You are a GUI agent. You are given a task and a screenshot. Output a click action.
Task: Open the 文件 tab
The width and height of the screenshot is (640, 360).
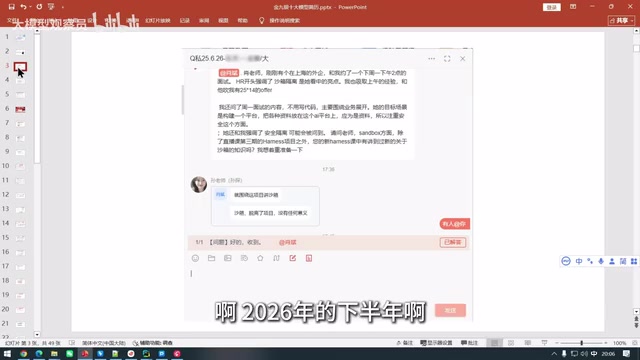pyautogui.click(x=12, y=20)
